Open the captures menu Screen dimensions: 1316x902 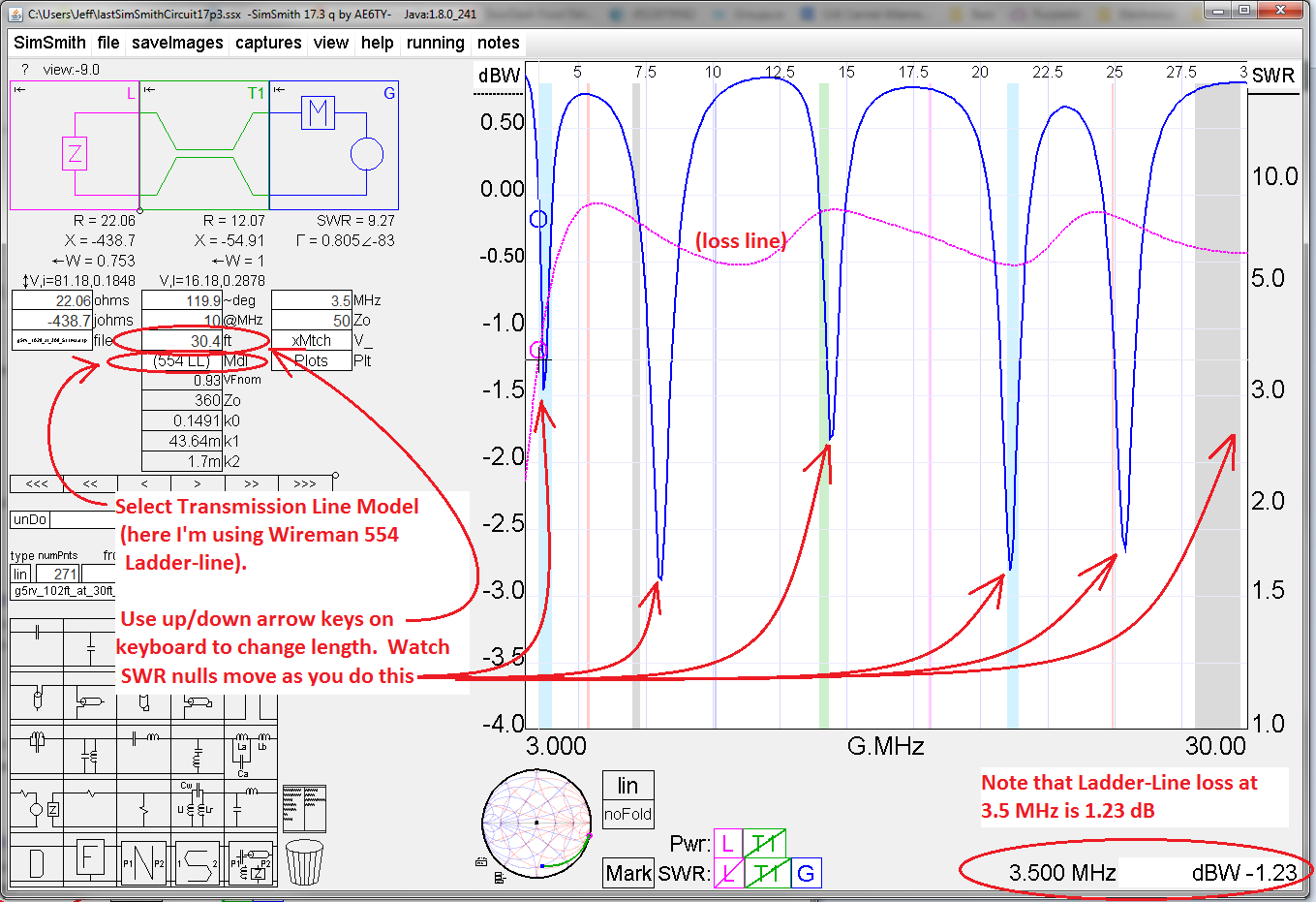pos(267,43)
